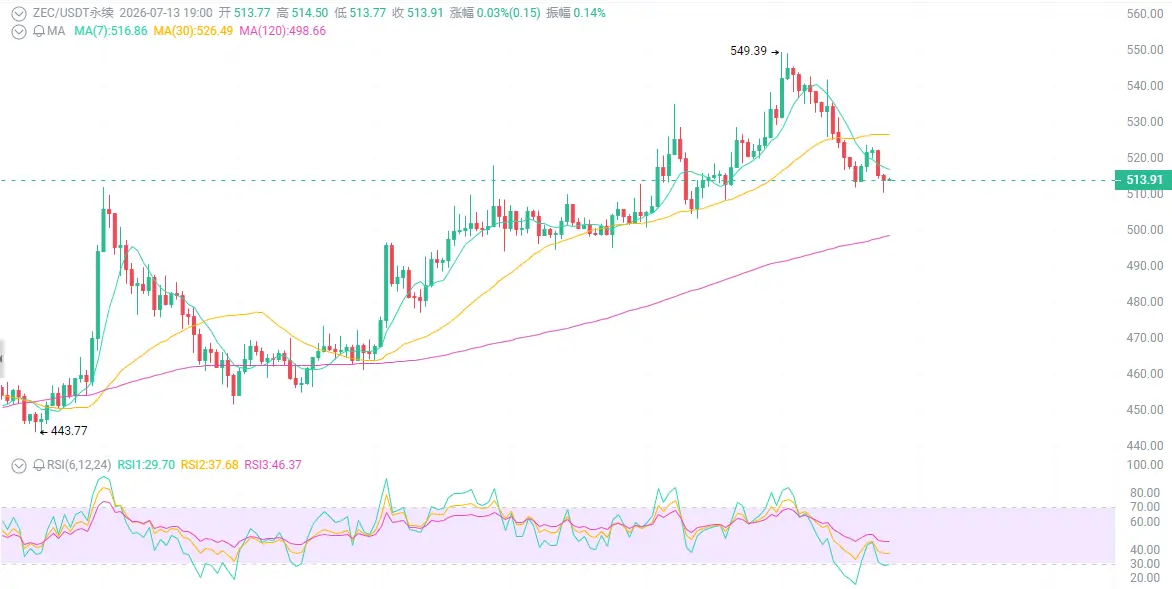The height and width of the screenshot is (589, 1172).
Task: Click the 450.00 price axis label
Action: 1145,409
